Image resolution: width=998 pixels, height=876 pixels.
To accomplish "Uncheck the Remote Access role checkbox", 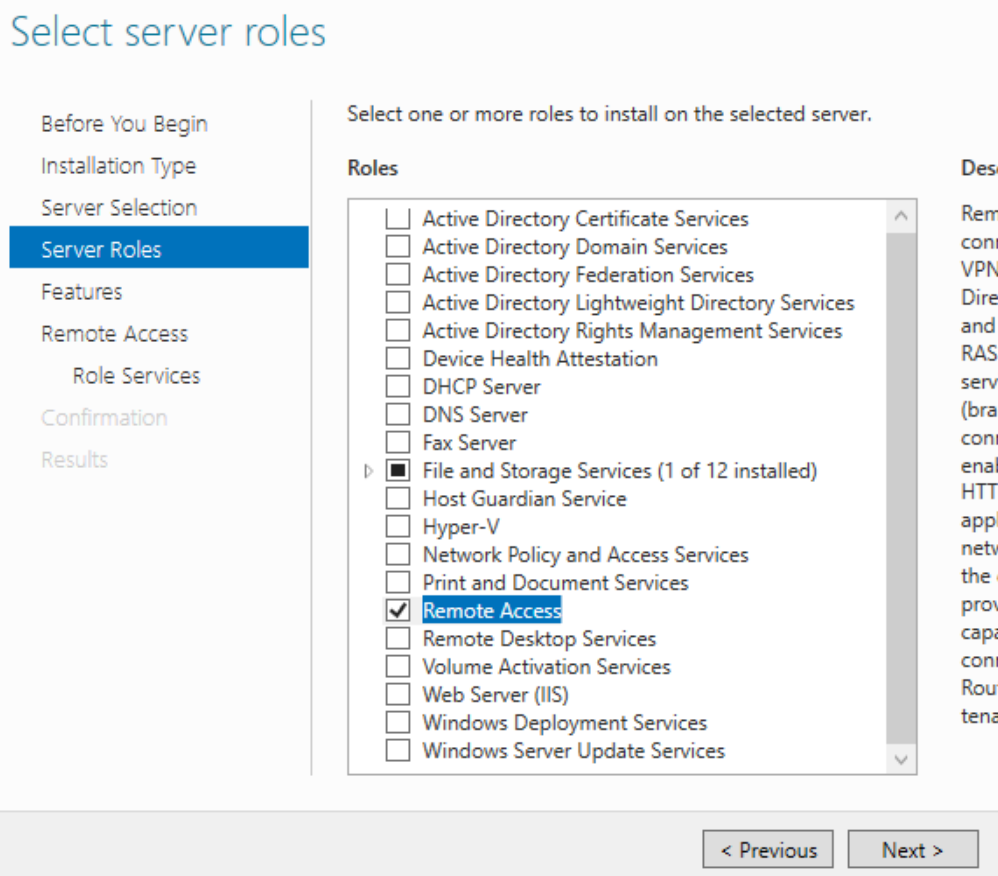I will click(398, 610).
